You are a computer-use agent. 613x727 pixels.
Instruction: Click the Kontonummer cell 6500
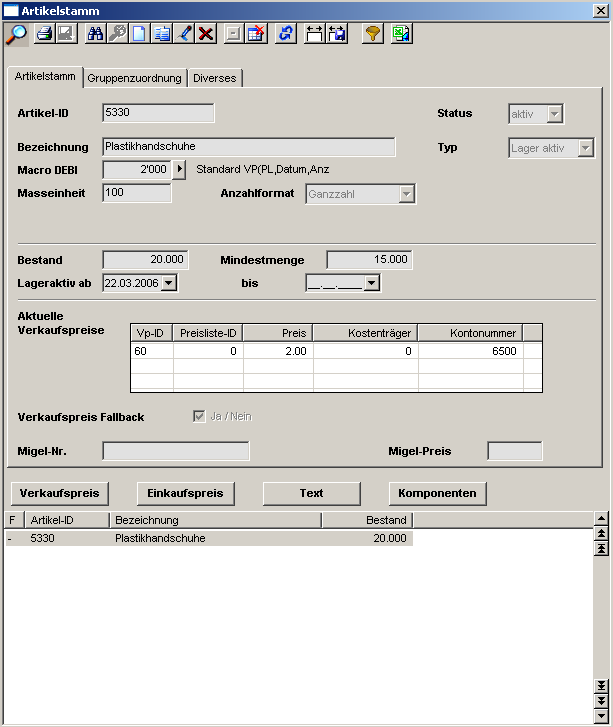(x=471, y=351)
